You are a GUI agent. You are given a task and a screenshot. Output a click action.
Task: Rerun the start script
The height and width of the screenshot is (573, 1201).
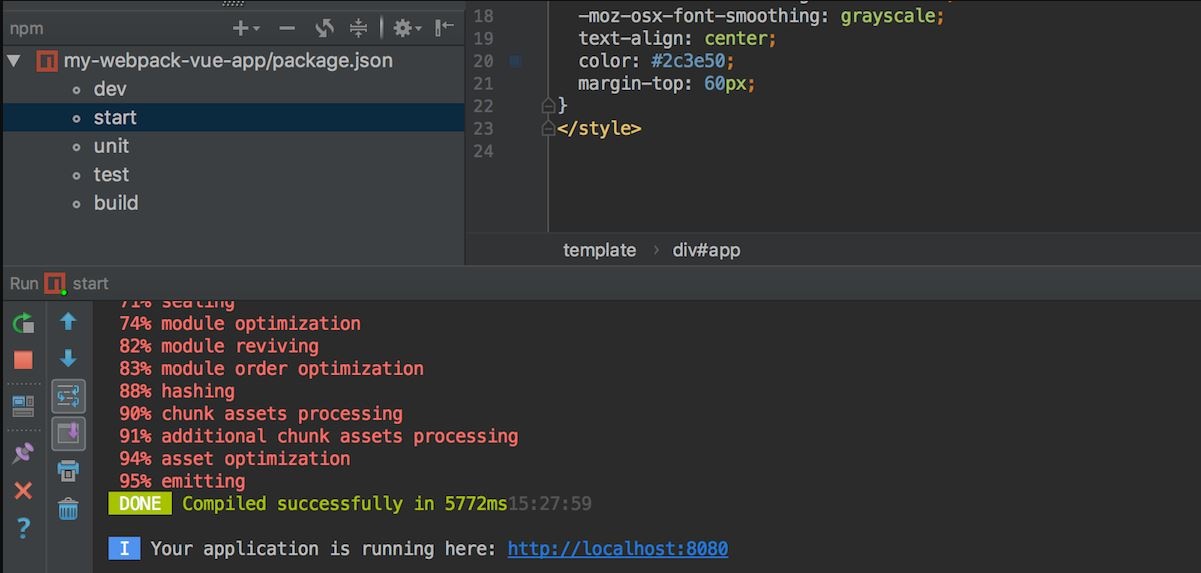(x=23, y=323)
